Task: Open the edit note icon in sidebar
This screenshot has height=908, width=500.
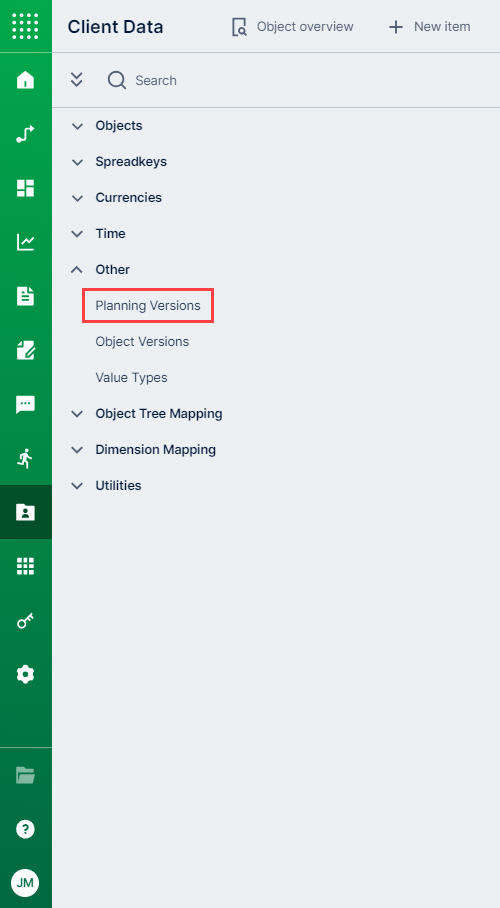Action: (25, 350)
